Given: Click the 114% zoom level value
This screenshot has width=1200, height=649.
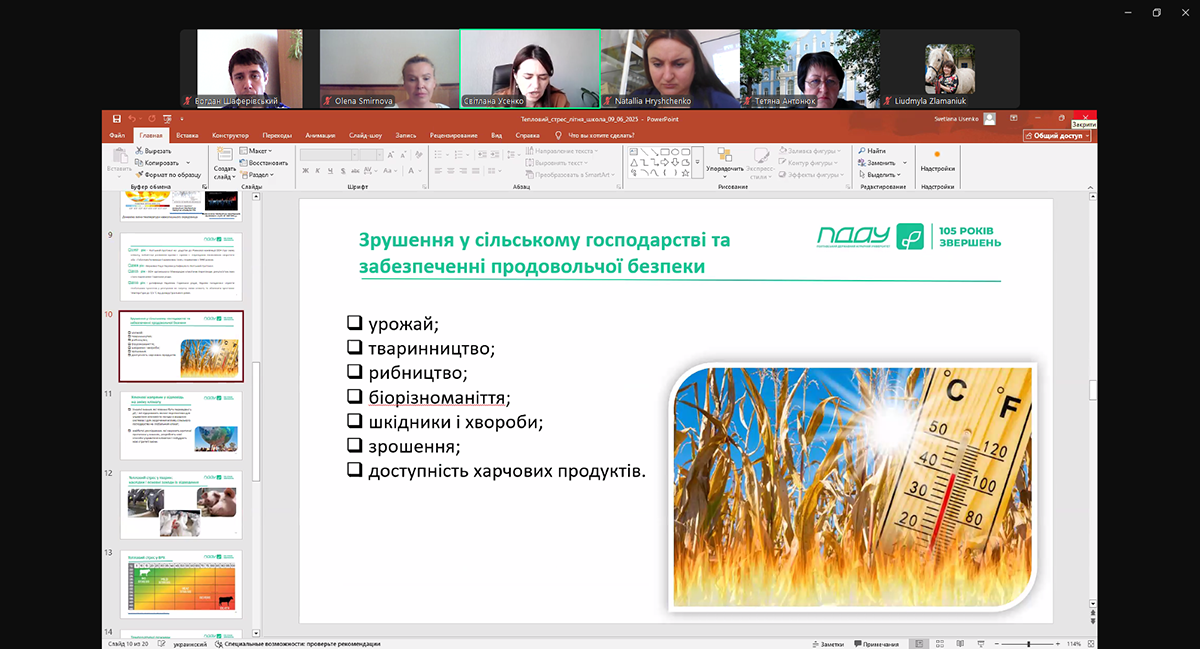Looking at the screenshot, I should pos(1074,644).
